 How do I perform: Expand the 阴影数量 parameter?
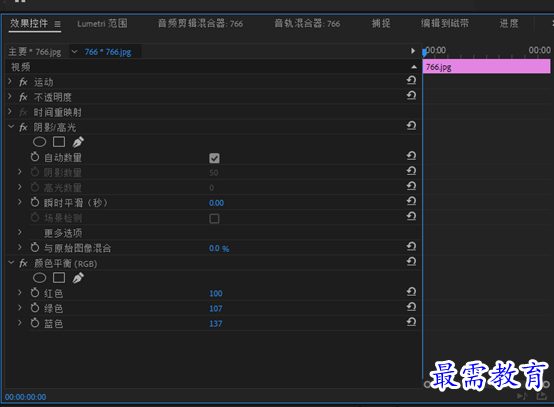coord(20,172)
